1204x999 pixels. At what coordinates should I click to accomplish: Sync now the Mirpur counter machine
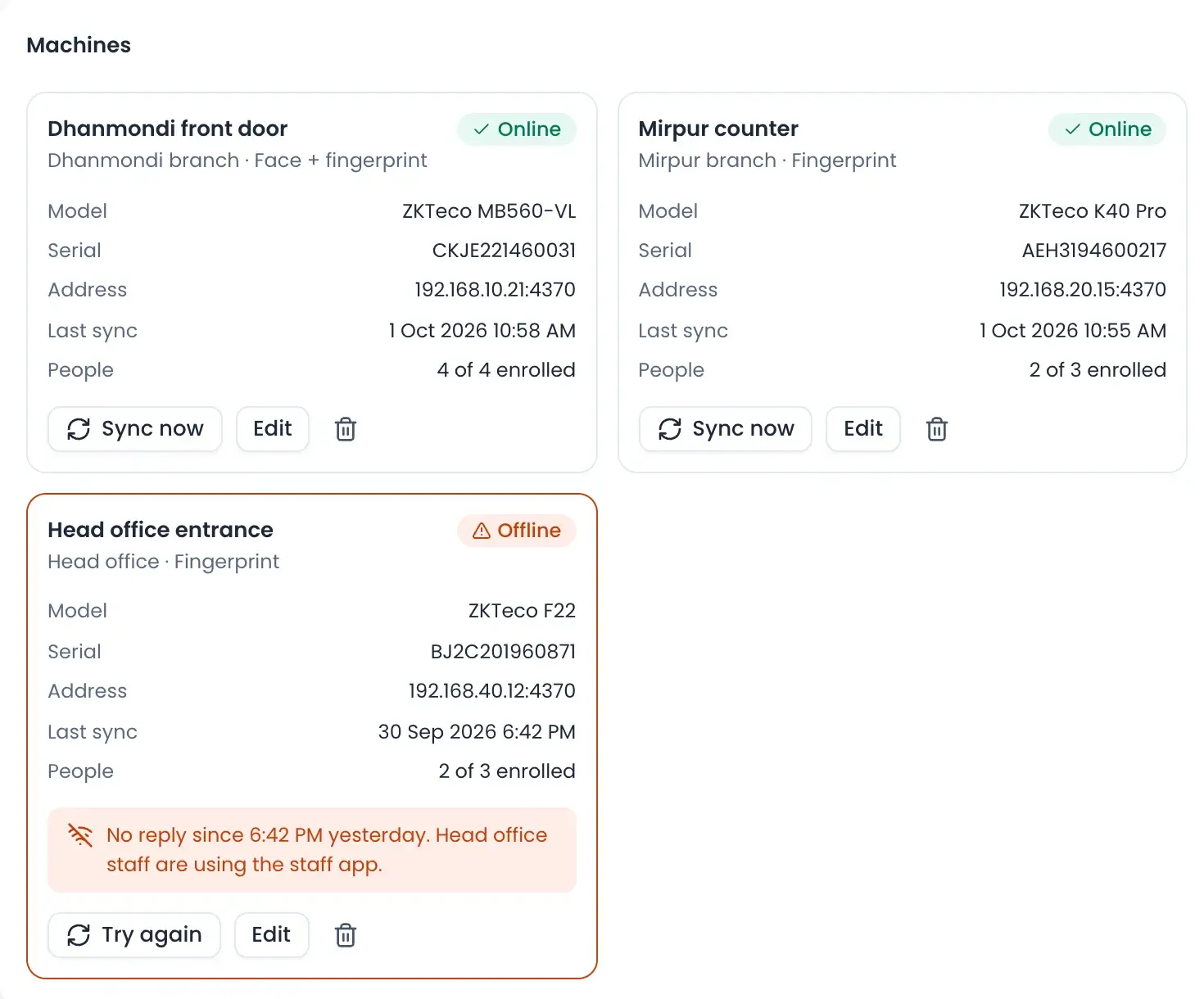[x=726, y=429]
